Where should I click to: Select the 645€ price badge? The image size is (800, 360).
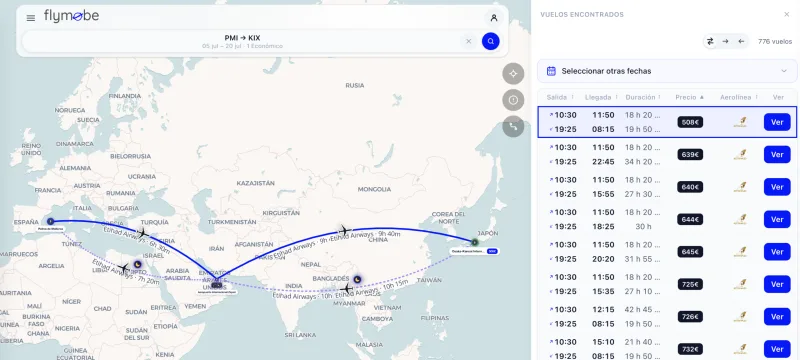(x=690, y=252)
